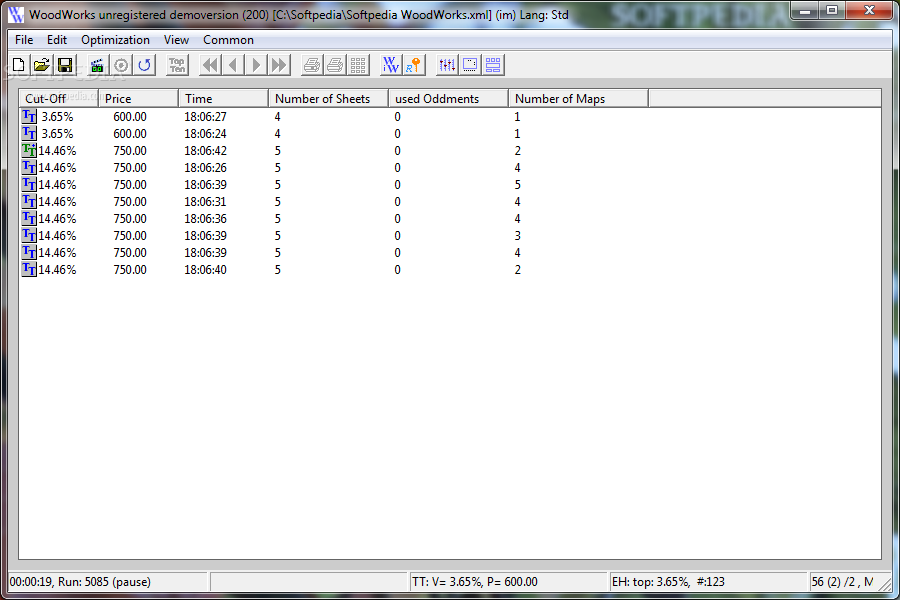900x600 pixels.
Task: Click status text 'EH: top: 3.65%, #:123'
Action: 668,582
